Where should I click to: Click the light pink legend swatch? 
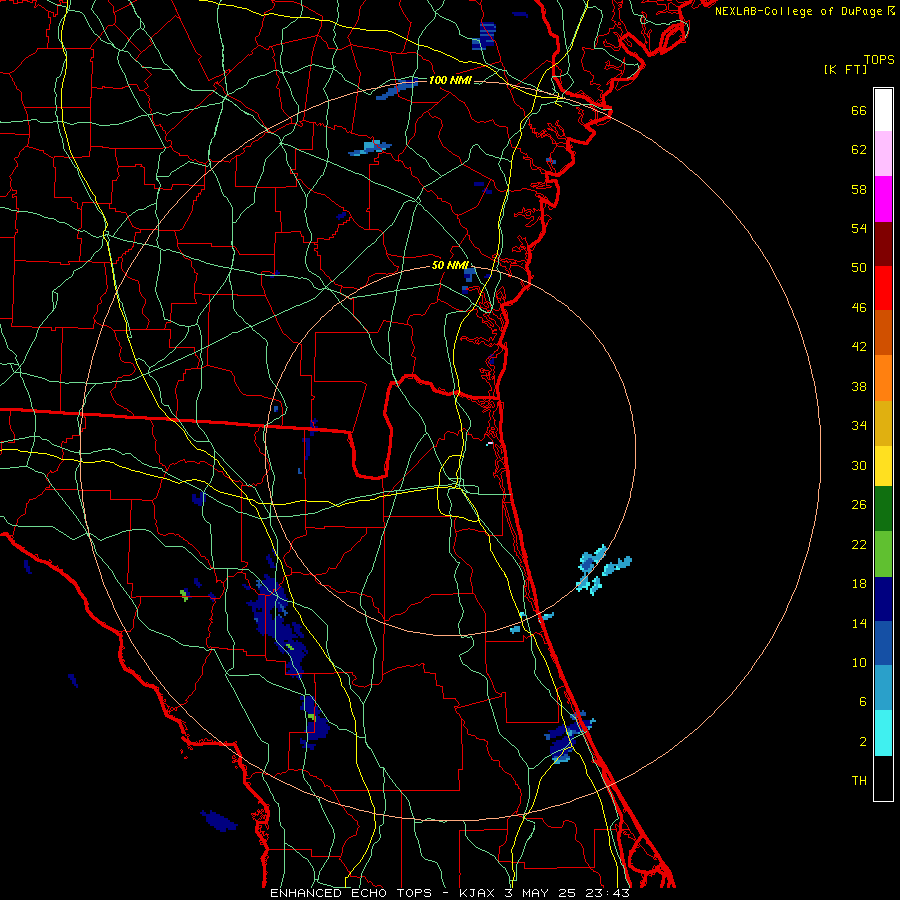click(883, 153)
